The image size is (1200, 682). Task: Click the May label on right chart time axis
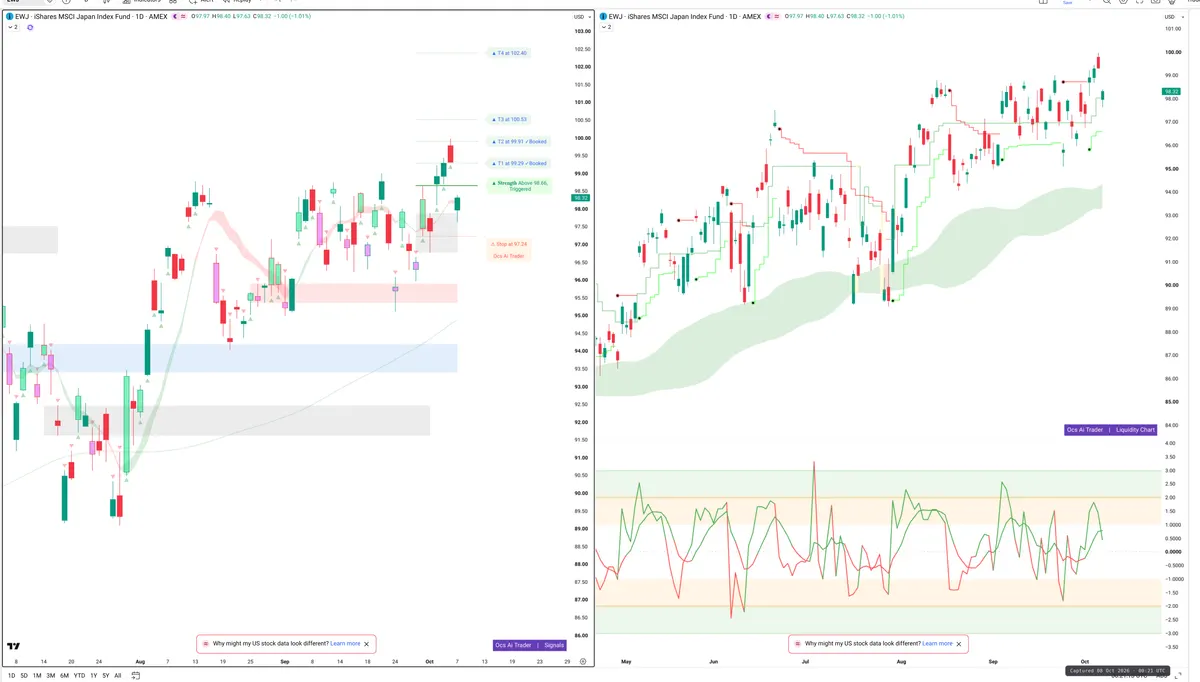[x=627, y=662]
